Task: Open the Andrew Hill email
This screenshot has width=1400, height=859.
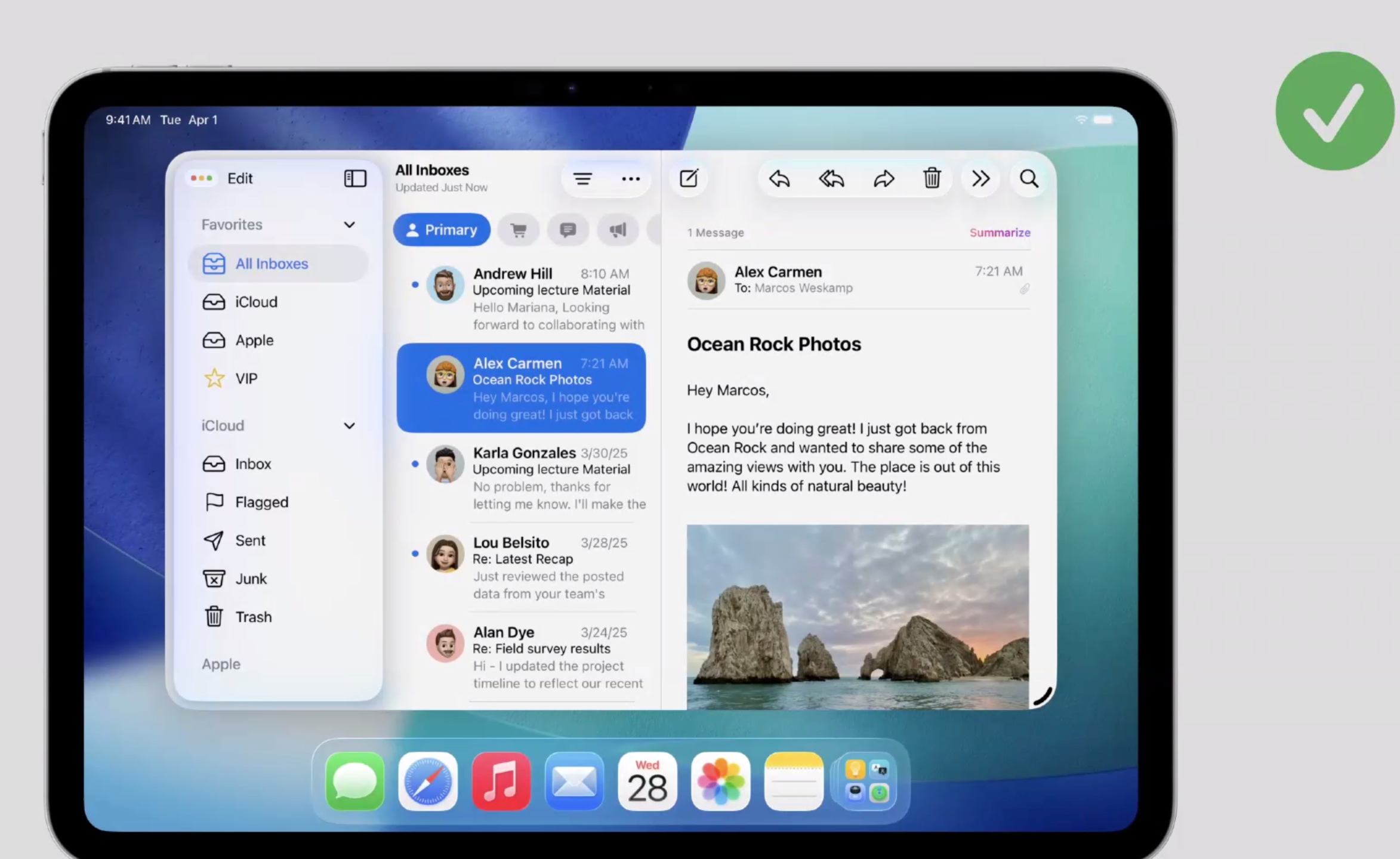Action: (x=537, y=298)
